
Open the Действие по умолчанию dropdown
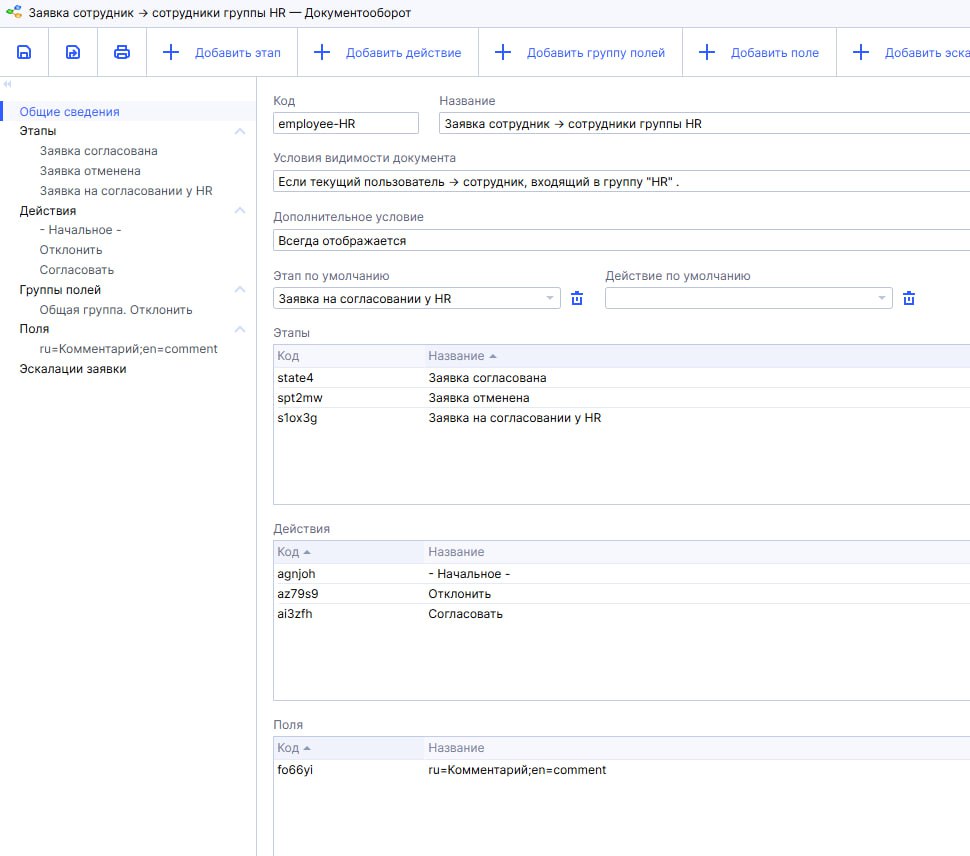pos(881,298)
